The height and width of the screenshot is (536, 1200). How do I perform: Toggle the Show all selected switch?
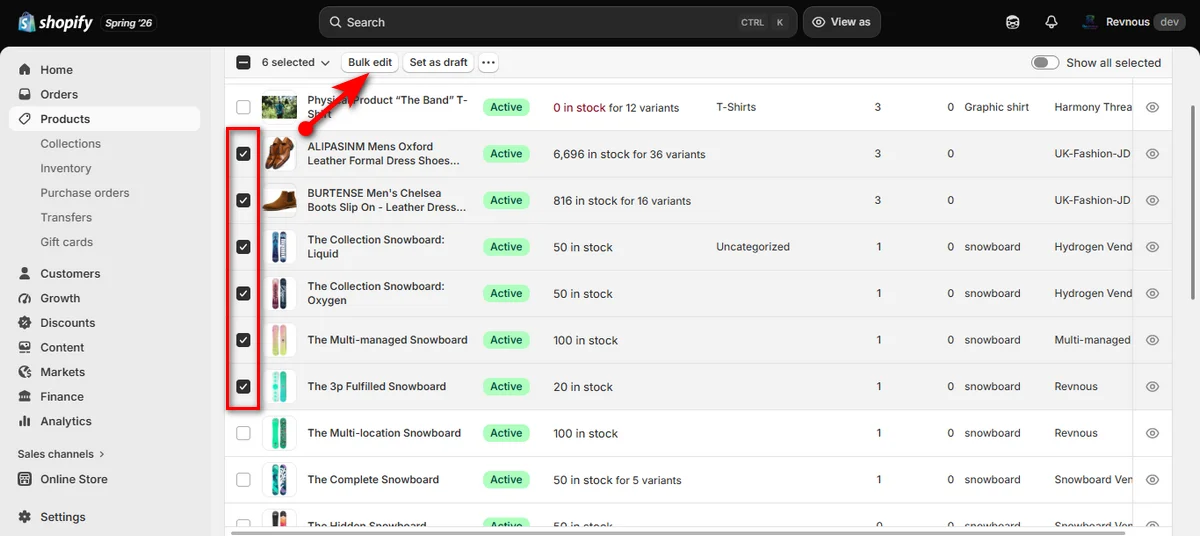(x=1045, y=62)
